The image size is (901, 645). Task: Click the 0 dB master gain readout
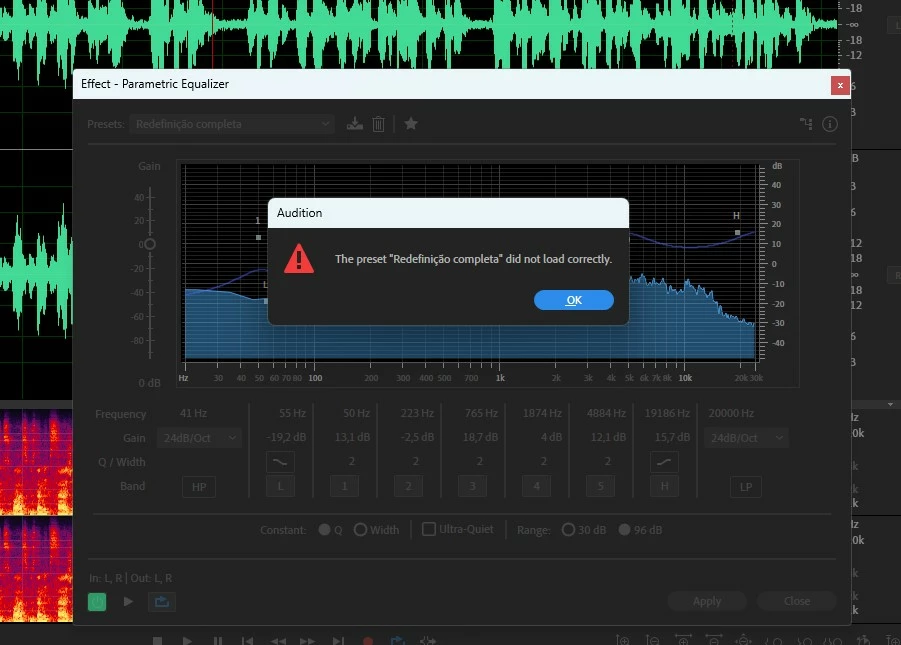(149, 383)
